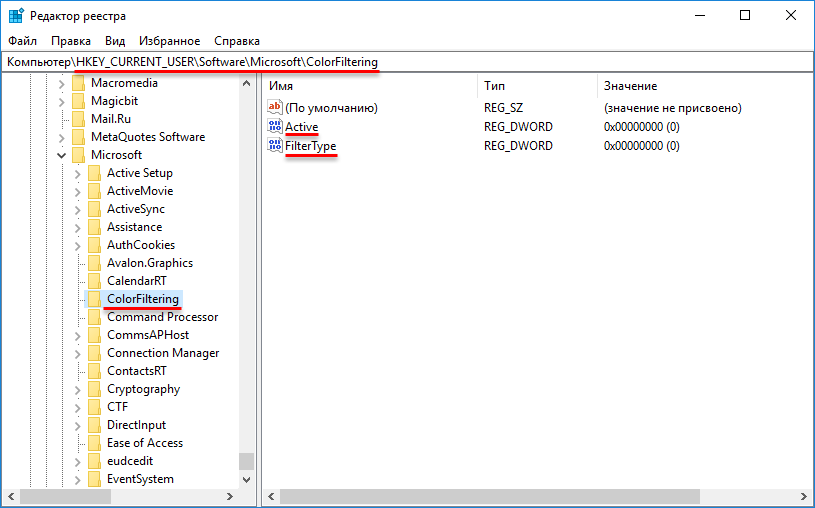Image resolution: width=815 pixels, height=508 pixels.
Task: Open the Справка menu
Action: [x=237, y=41]
